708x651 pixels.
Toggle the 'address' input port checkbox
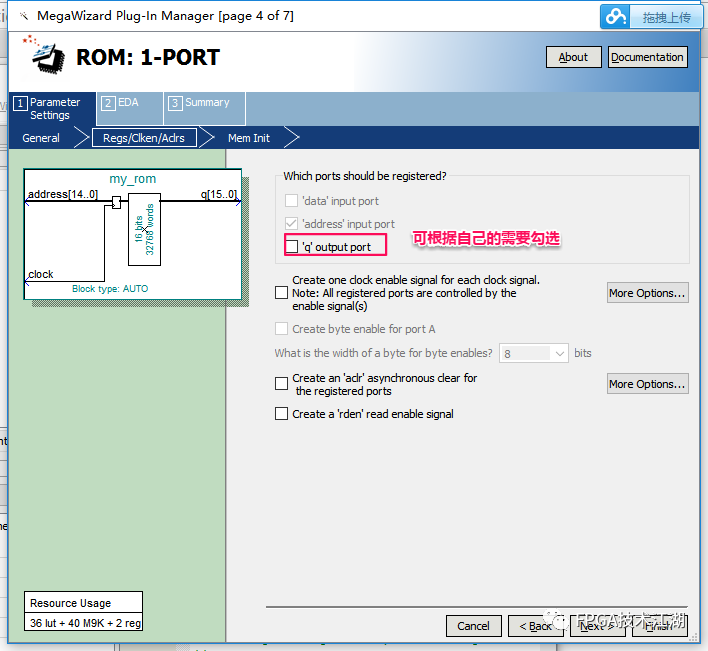(x=291, y=223)
